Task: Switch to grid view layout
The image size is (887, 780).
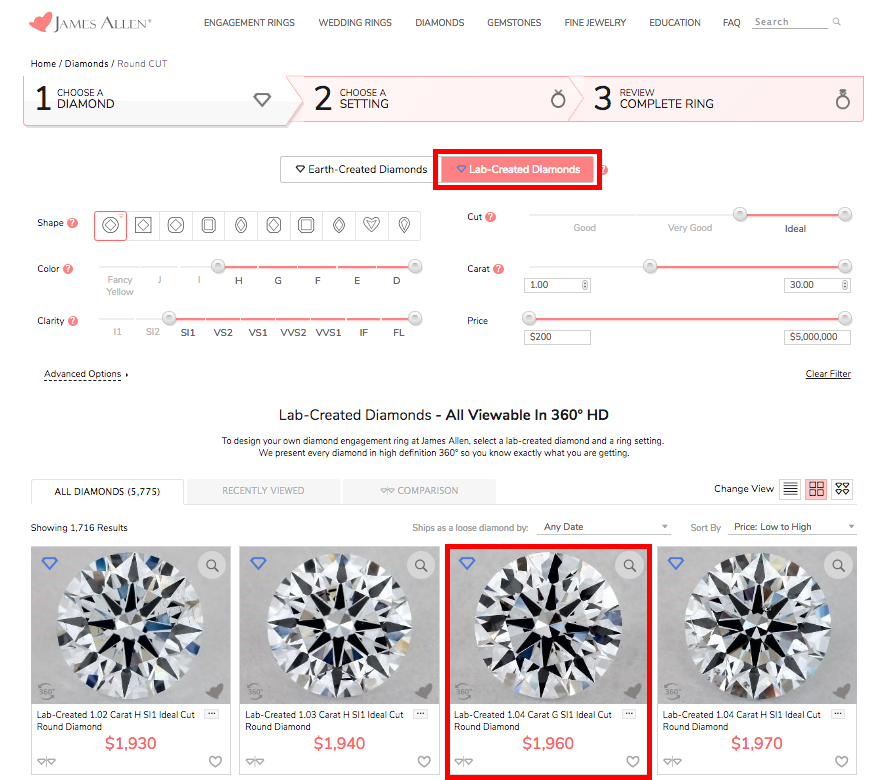Action: coord(816,489)
